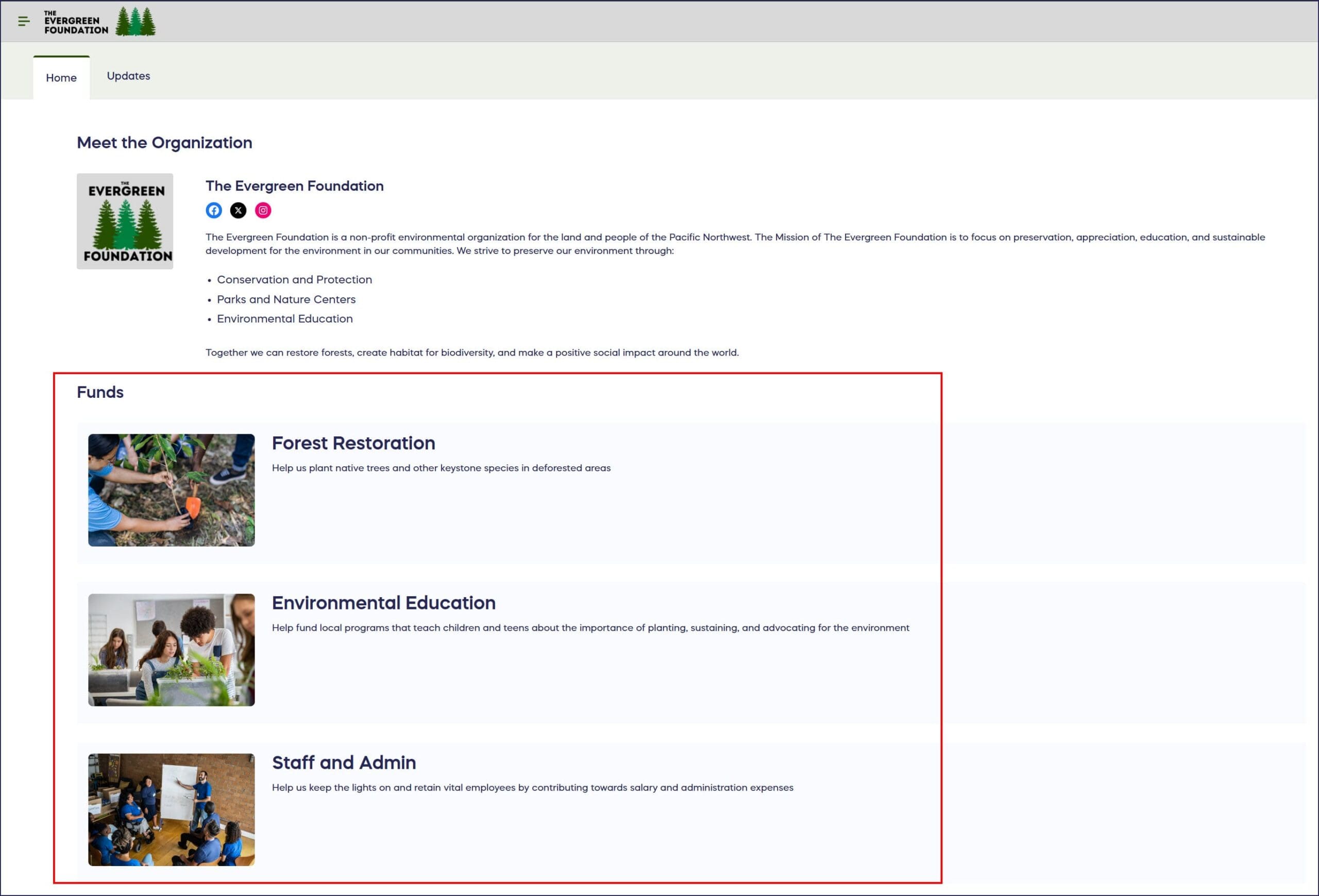Click the Funds section heading
The image size is (1319, 896).
pyautogui.click(x=100, y=392)
